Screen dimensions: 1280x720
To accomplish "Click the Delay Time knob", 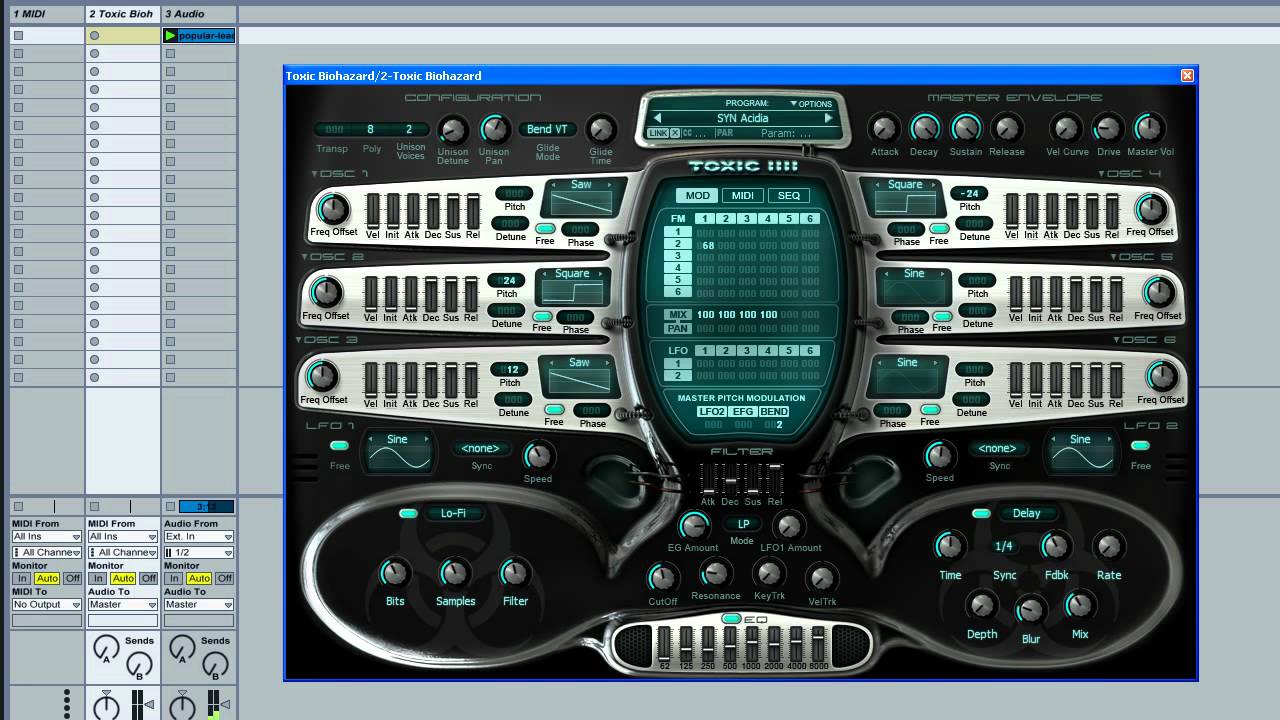I will tap(949, 546).
